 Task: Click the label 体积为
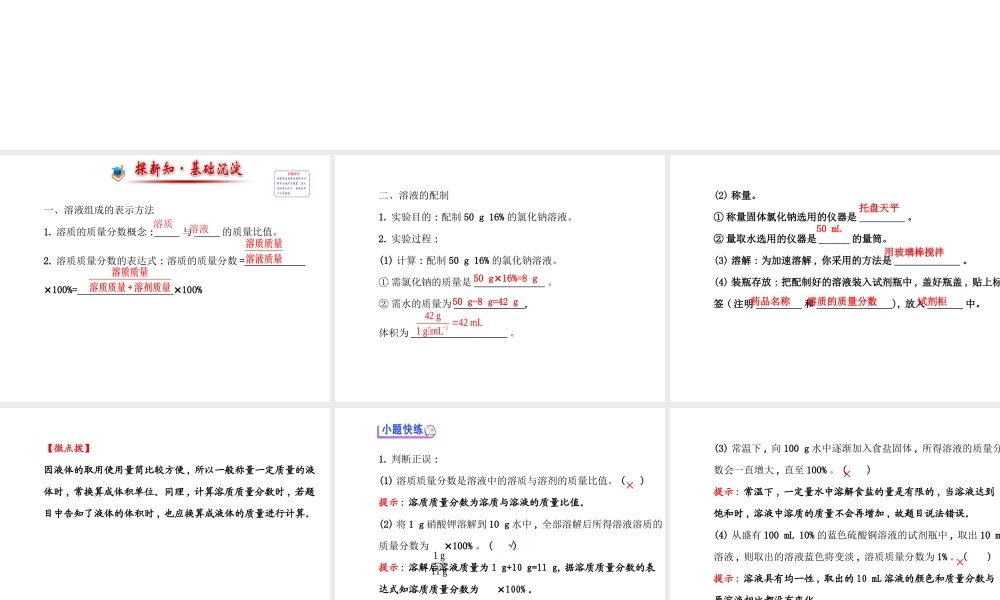coord(393,332)
